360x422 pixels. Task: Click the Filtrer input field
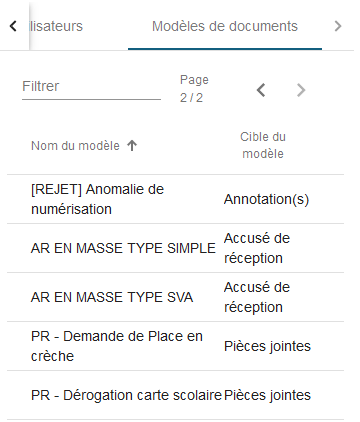pyautogui.click(x=91, y=87)
